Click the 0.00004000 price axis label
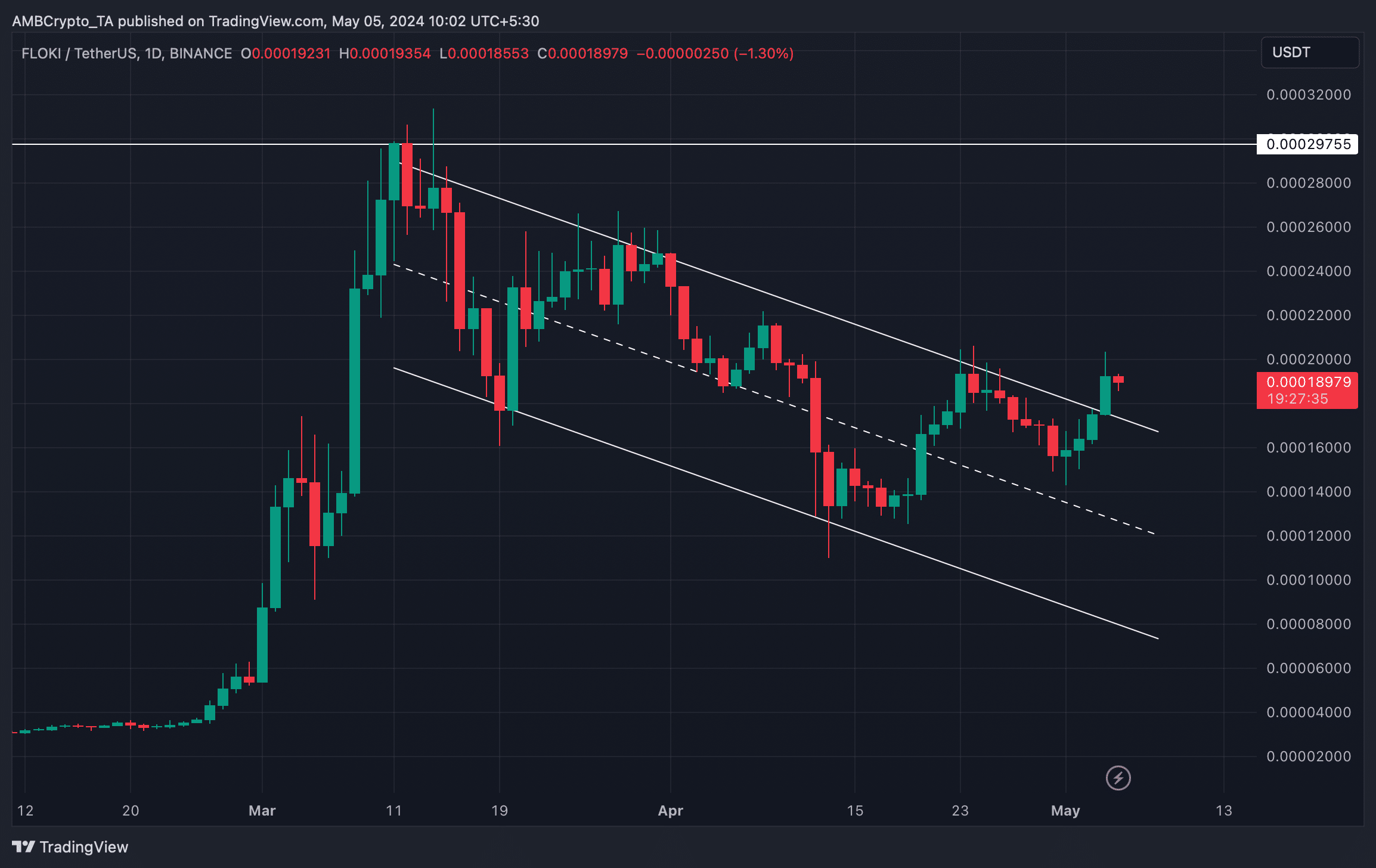This screenshot has height=868, width=1376. [1309, 712]
